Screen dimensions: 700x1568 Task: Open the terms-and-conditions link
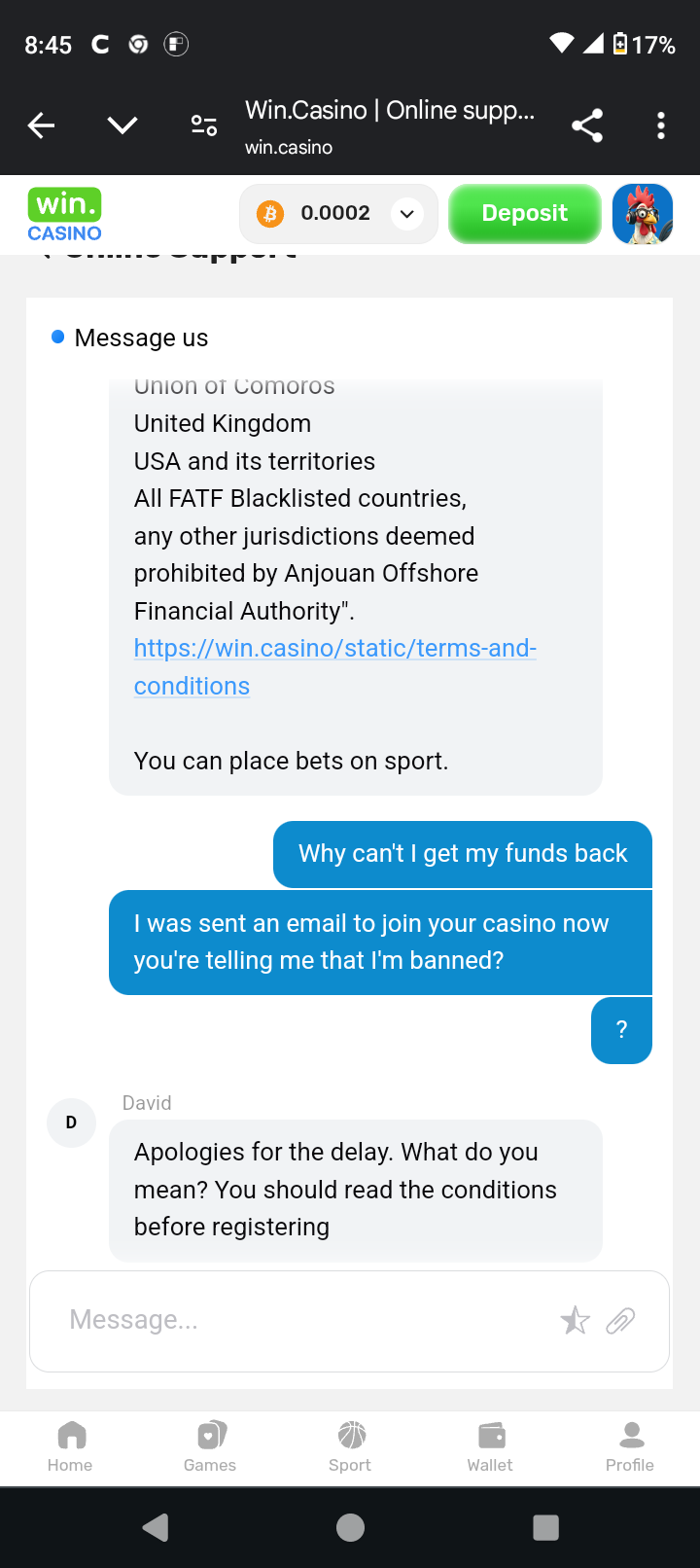tap(334, 649)
